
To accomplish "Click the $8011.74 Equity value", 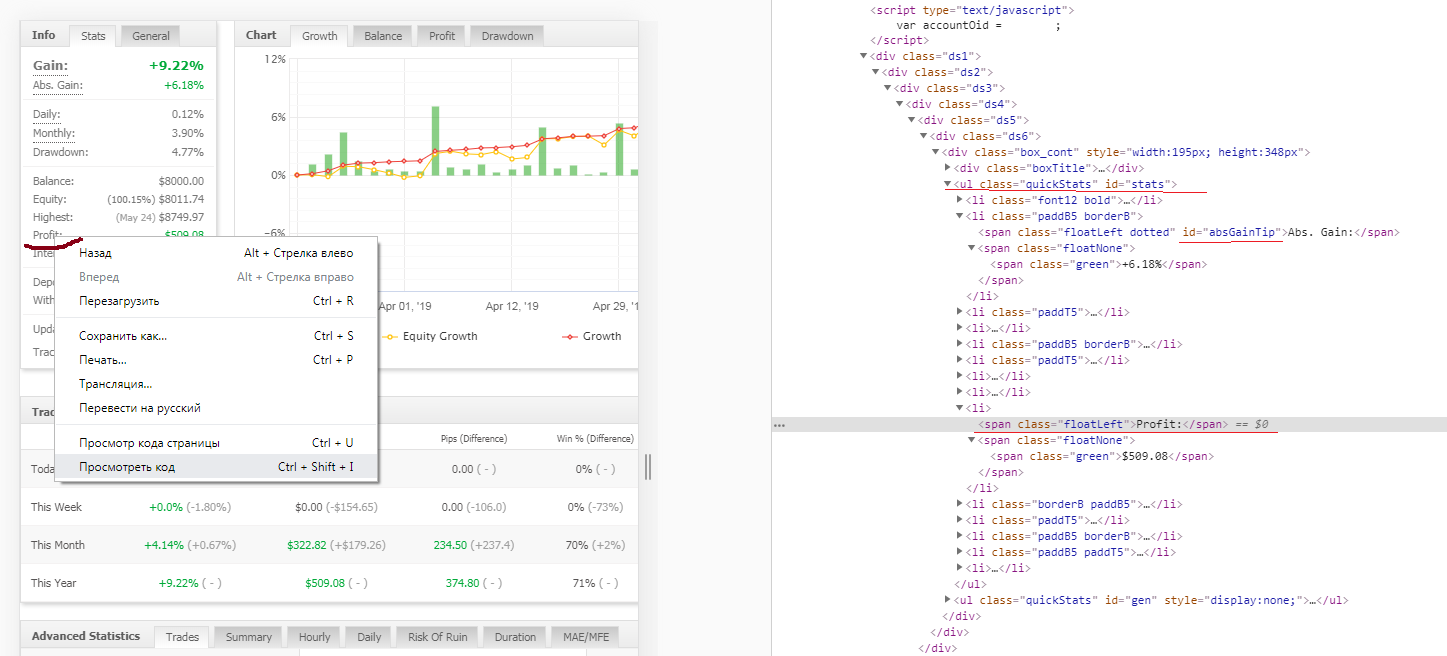I will pyautogui.click(x=180, y=199).
